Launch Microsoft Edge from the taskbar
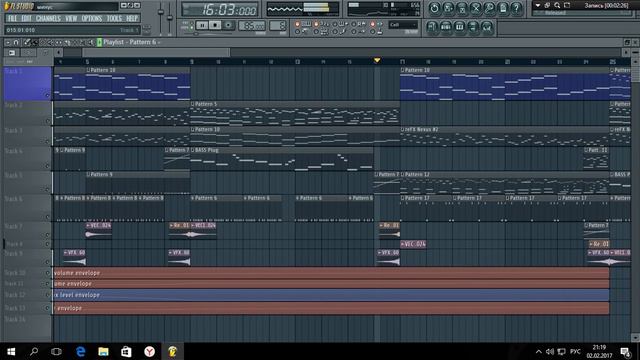This screenshot has width=640, height=360. [x=80, y=351]
